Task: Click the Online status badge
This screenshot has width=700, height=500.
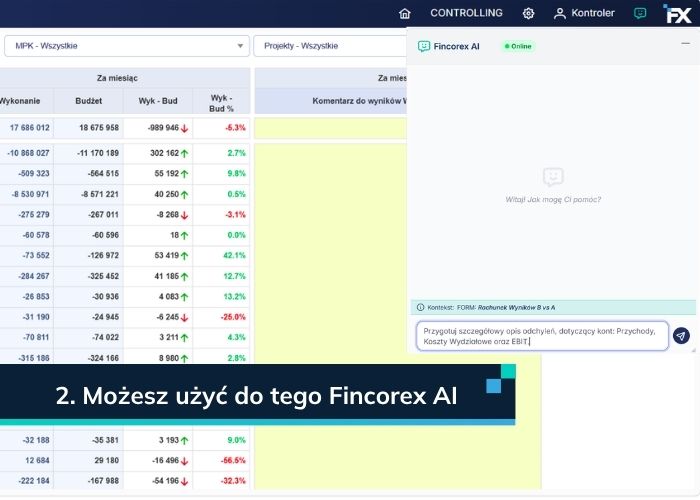Action: tap(518, 46)
